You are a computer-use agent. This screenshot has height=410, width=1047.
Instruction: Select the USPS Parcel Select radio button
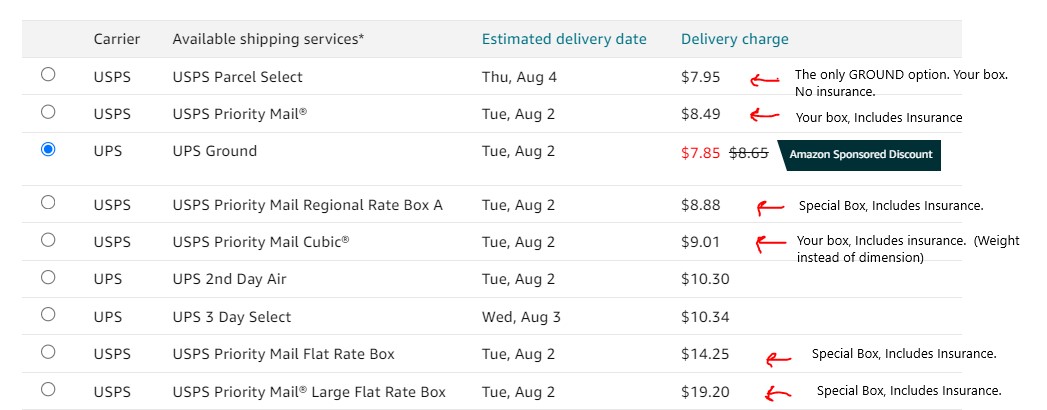pyautogui.click(x=47, y=75)
